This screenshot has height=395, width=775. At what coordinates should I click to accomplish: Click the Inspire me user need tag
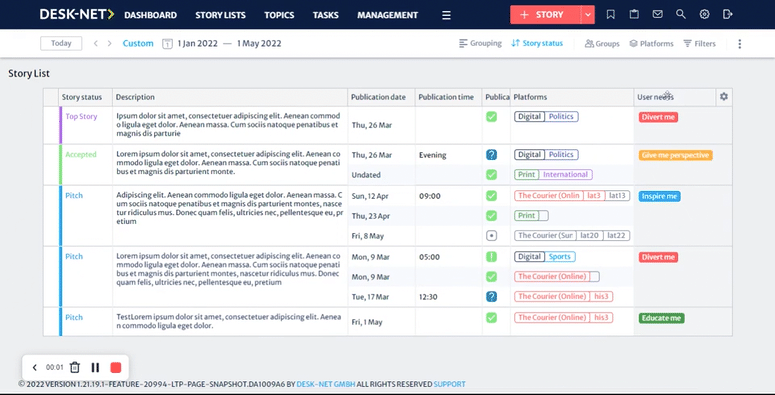coord(659,196)
